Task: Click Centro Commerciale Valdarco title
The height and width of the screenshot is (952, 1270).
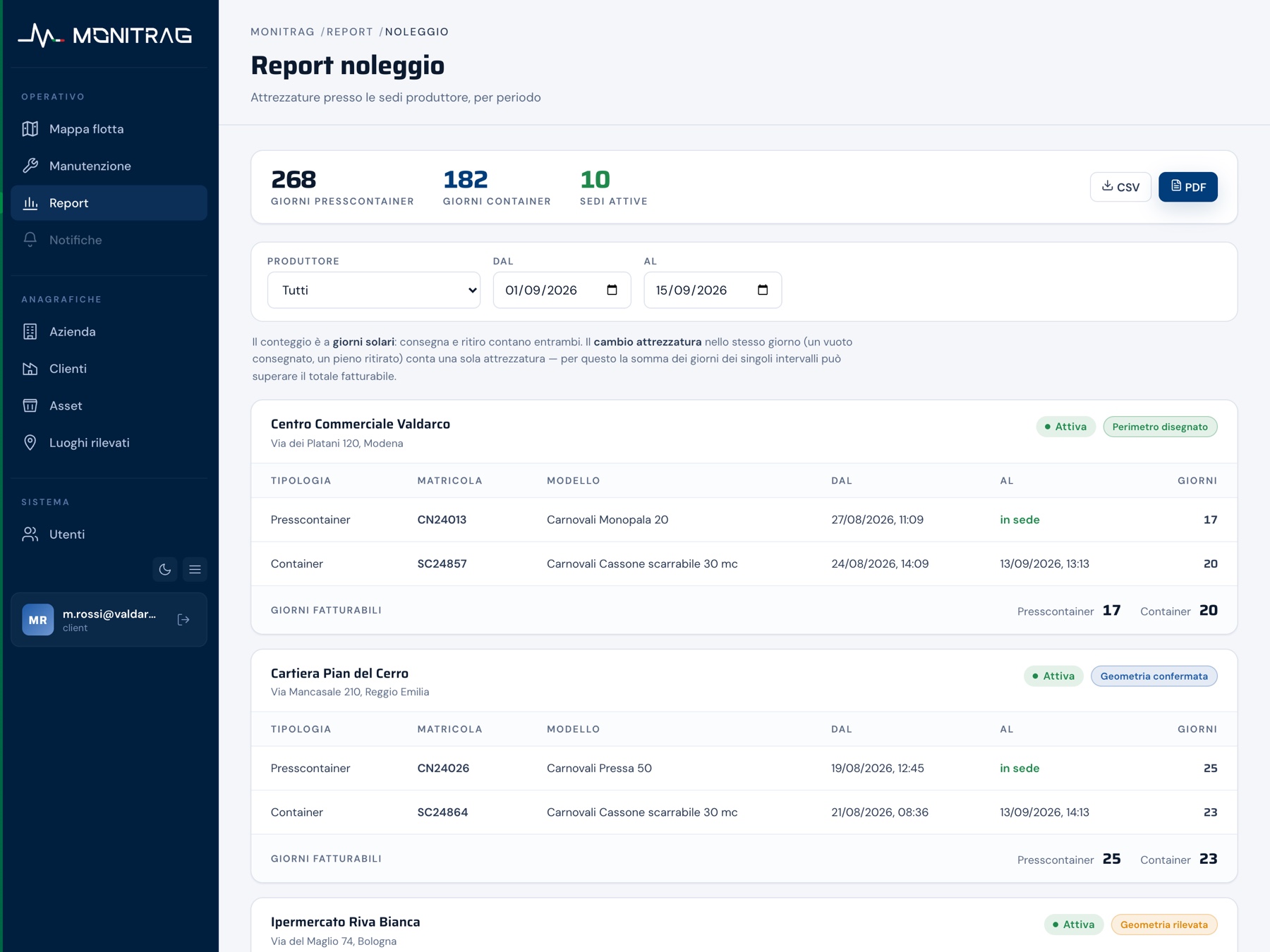Action: coord(361,424)
